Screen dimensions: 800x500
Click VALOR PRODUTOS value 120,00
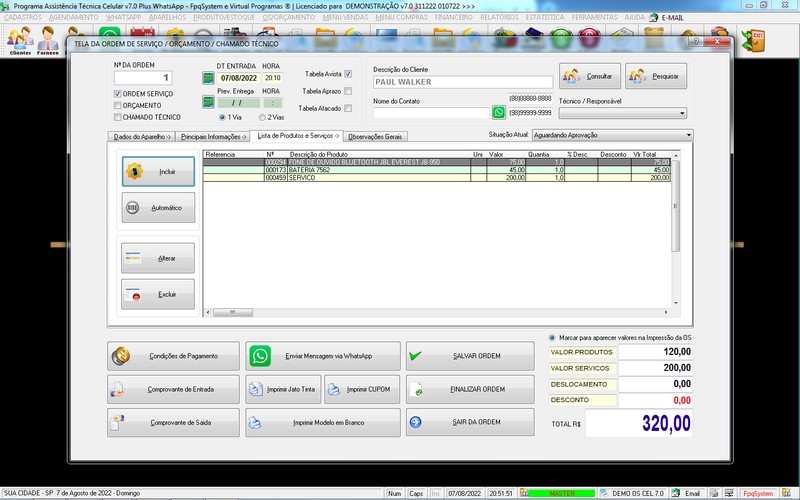[x=656, y=352]
